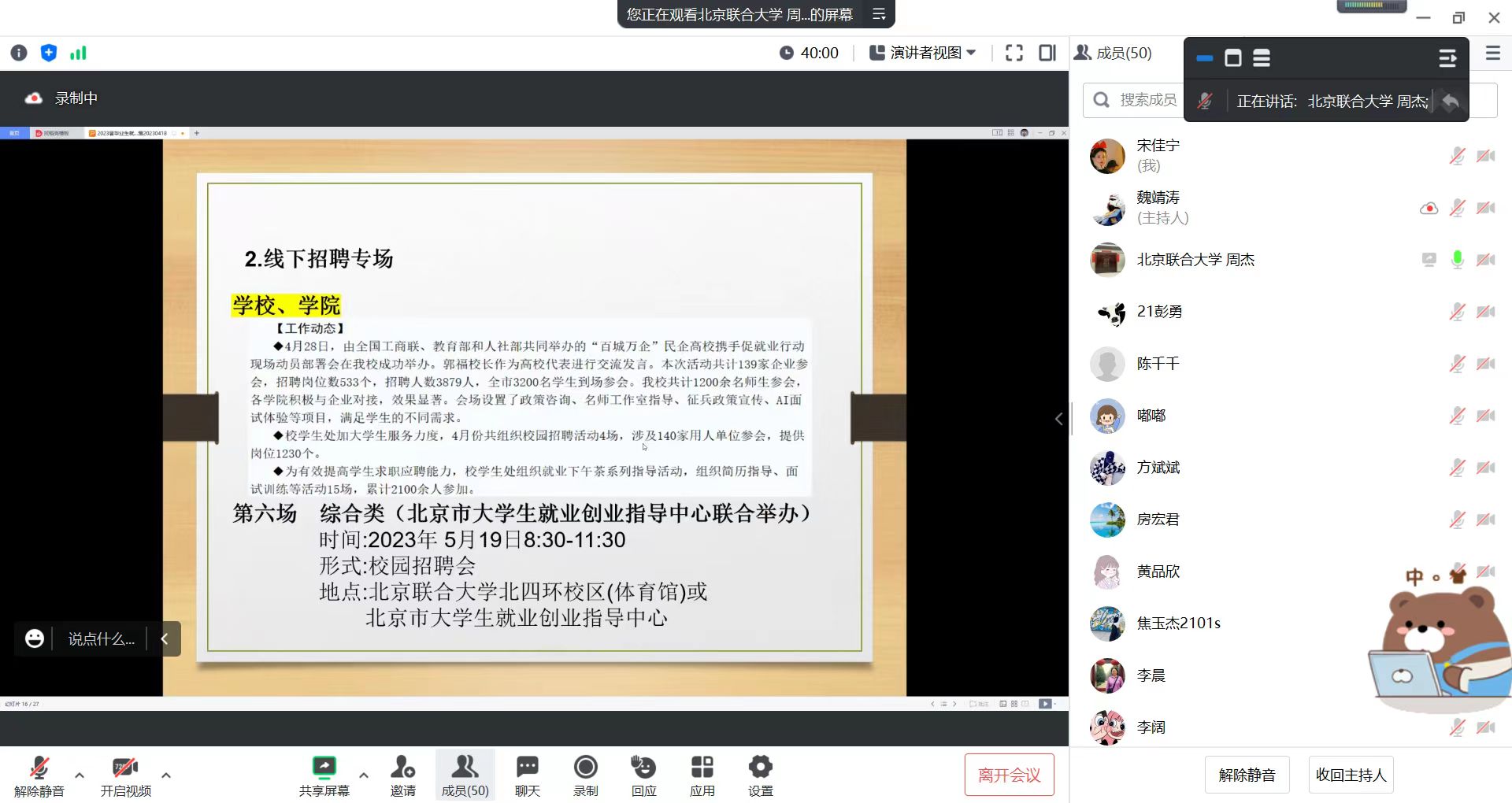The height and width of the screenshot is (803, 1512).
Task: Open the Invite (邀请) icon
Action: [402, 775]
